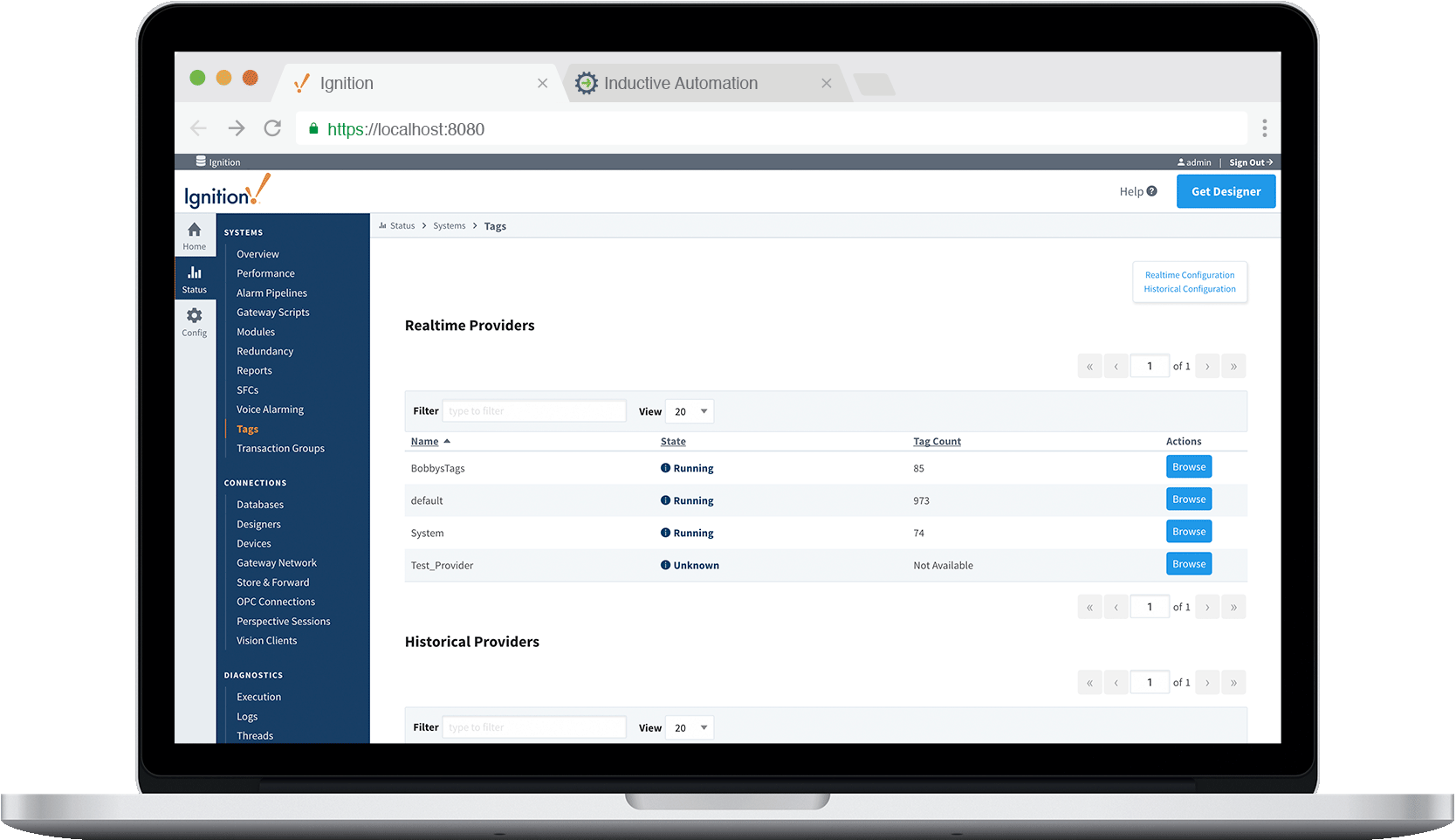This screenshot has width=1456, height=840.
Task: Click Sign Out in top bar
Action: [1250, 162]
